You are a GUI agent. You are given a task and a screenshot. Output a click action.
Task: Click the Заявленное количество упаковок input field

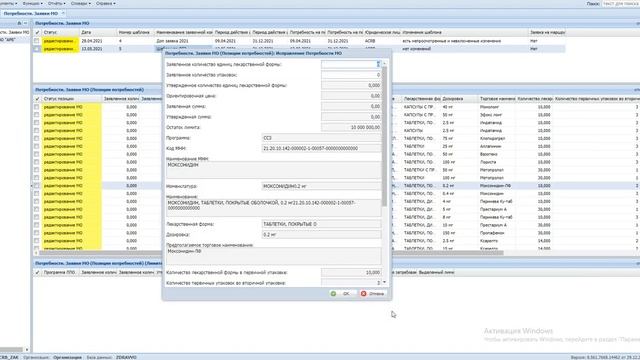click(x=351, y=75)
